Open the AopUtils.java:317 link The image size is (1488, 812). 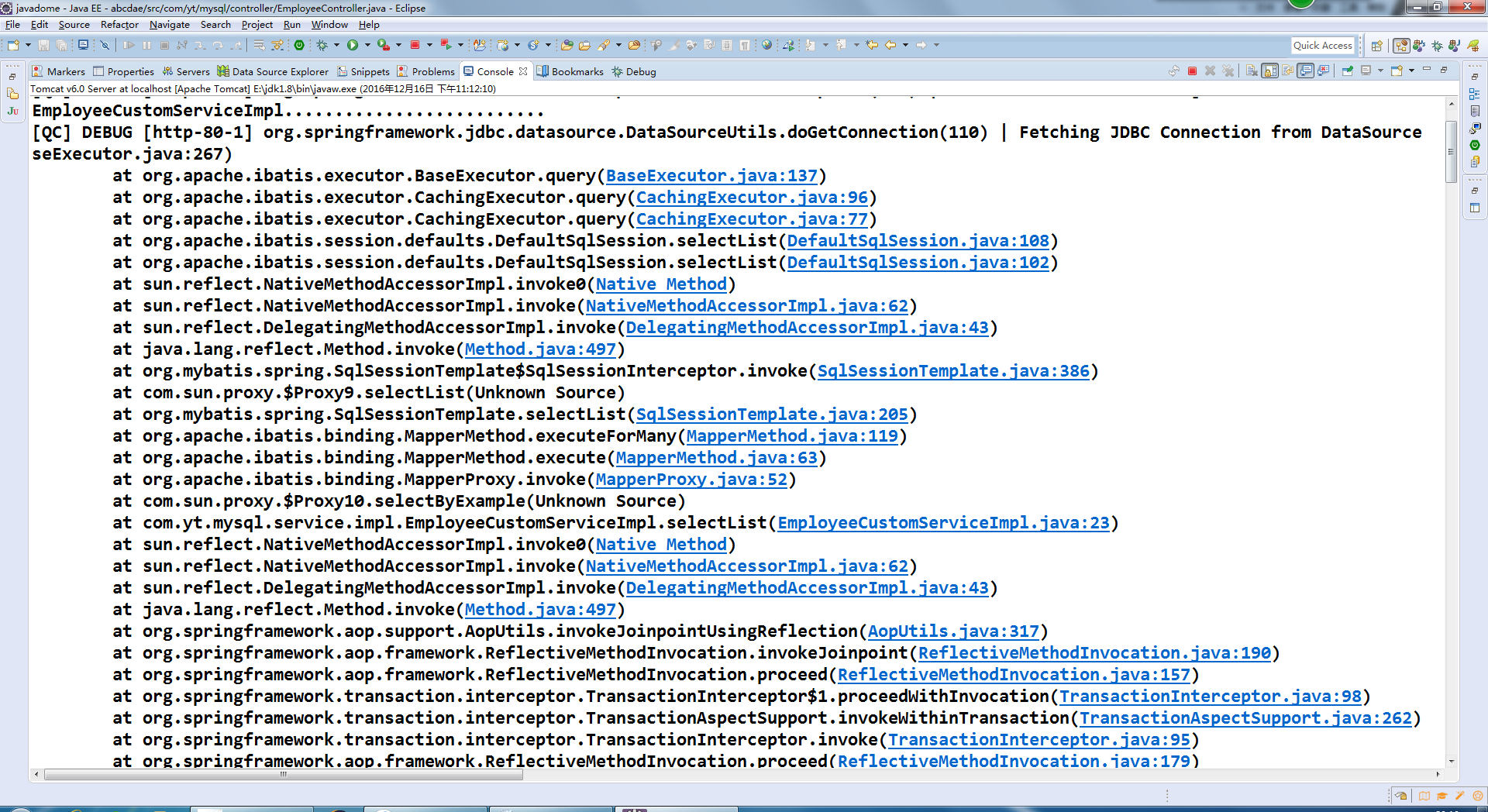953,631
